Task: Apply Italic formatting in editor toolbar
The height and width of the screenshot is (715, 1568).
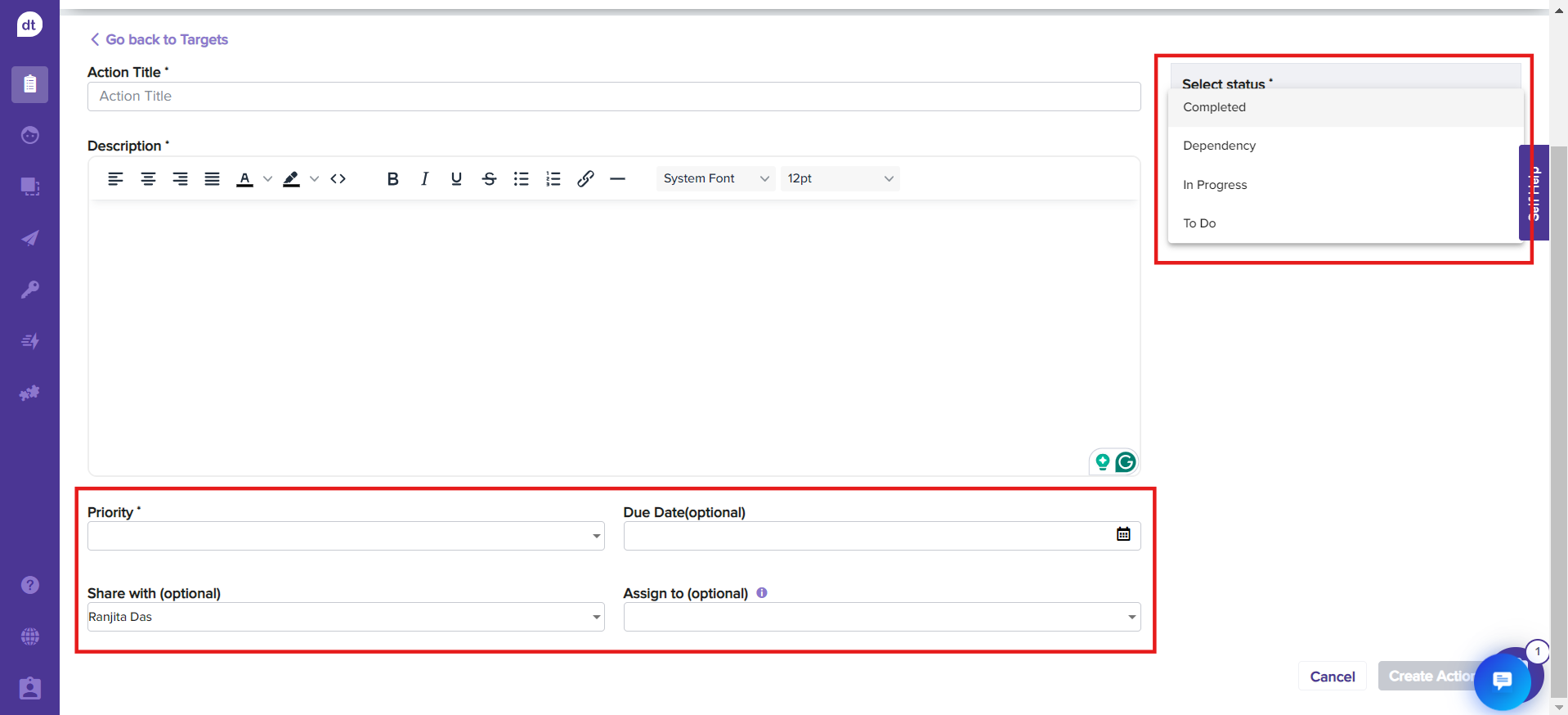Action: point(424,179)
